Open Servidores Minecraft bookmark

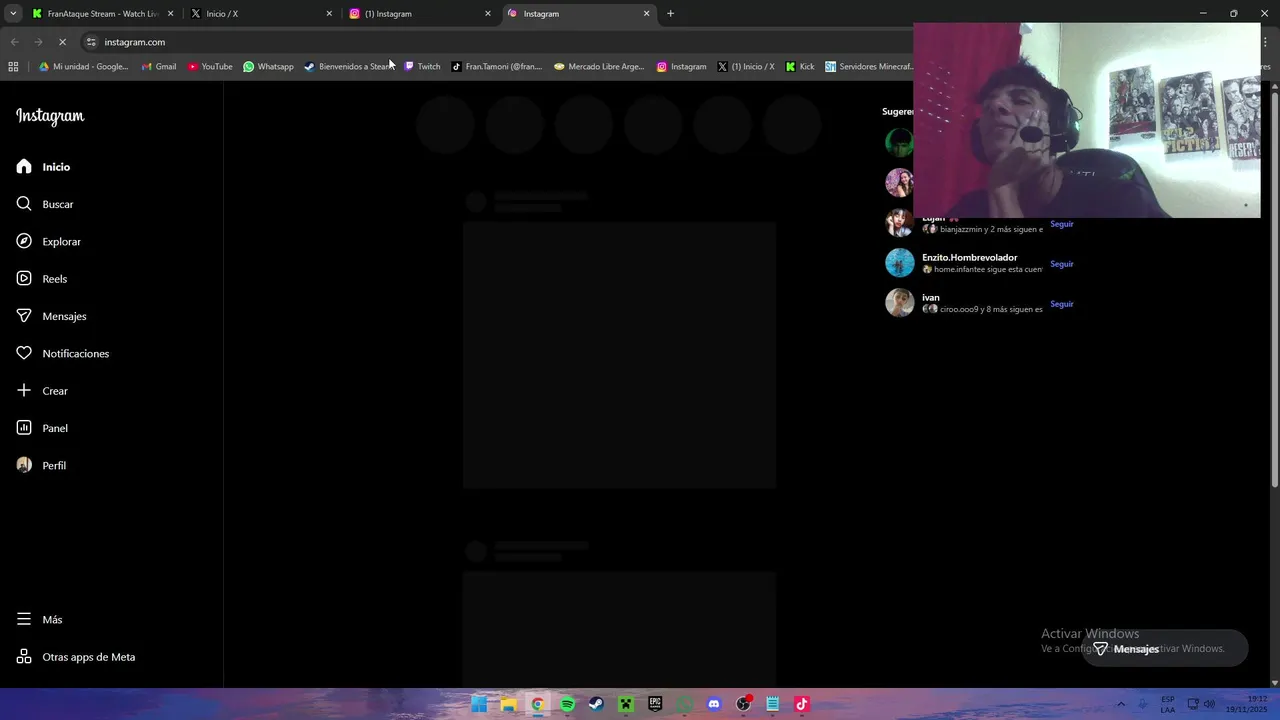868,67
